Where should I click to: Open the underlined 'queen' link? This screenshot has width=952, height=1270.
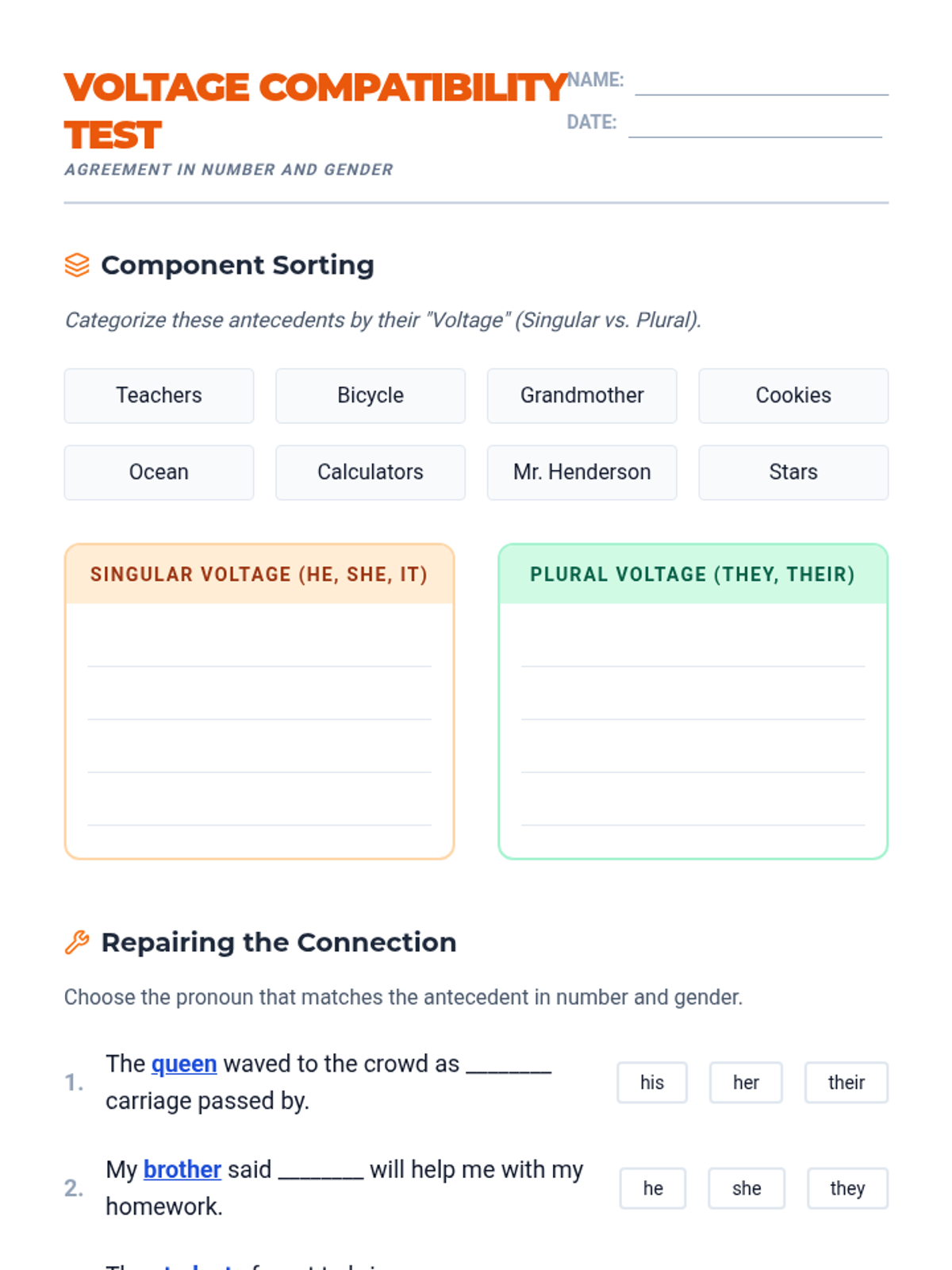184,1064
